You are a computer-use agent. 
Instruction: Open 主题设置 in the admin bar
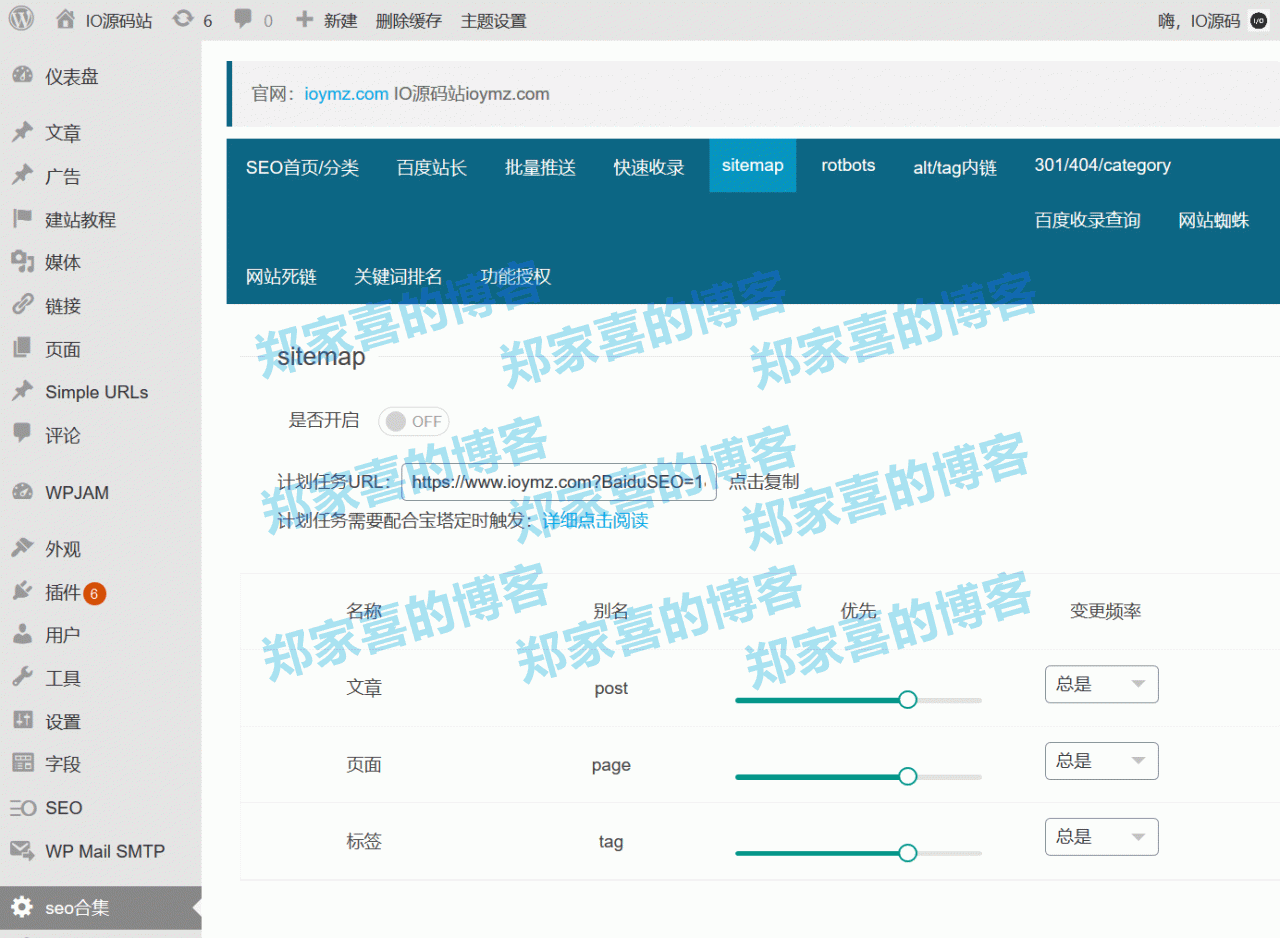(x=493, y=20)
